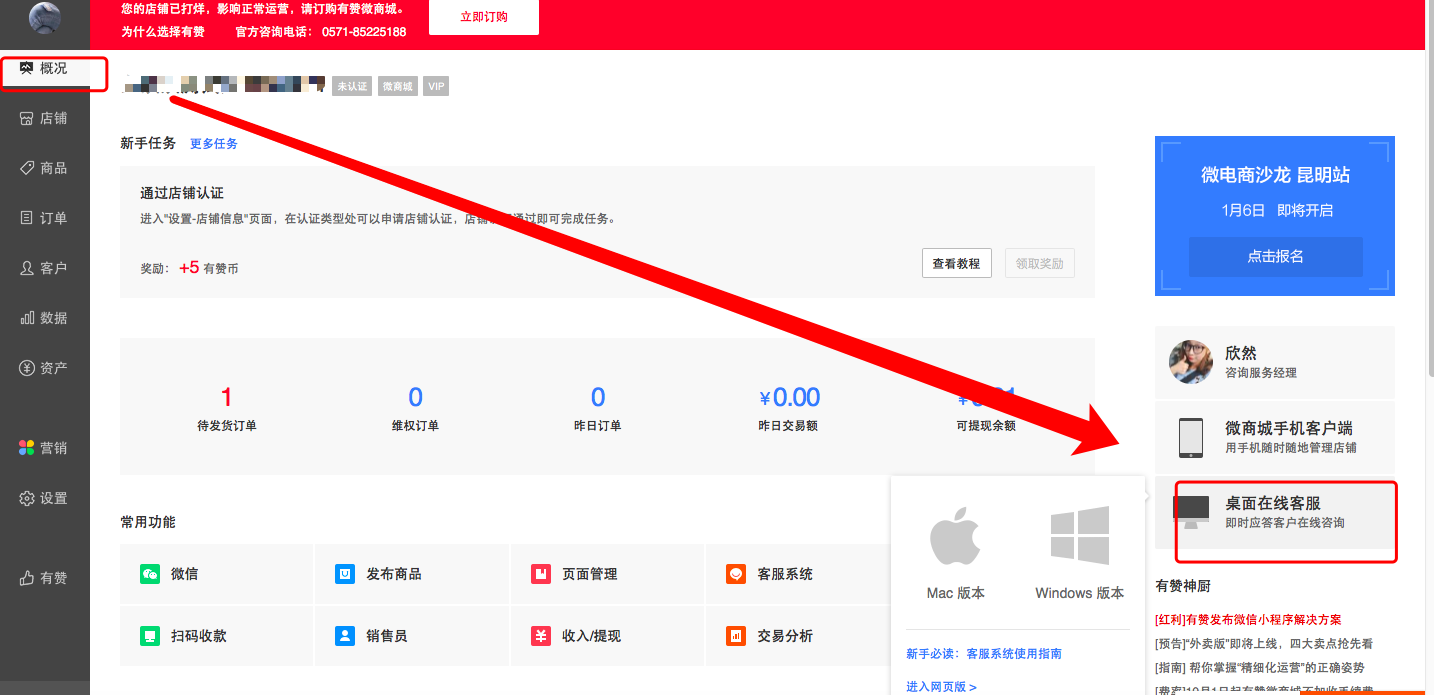Click the 交易分析 chart icon
This screenshot has height=695, width=1434.
736,636
